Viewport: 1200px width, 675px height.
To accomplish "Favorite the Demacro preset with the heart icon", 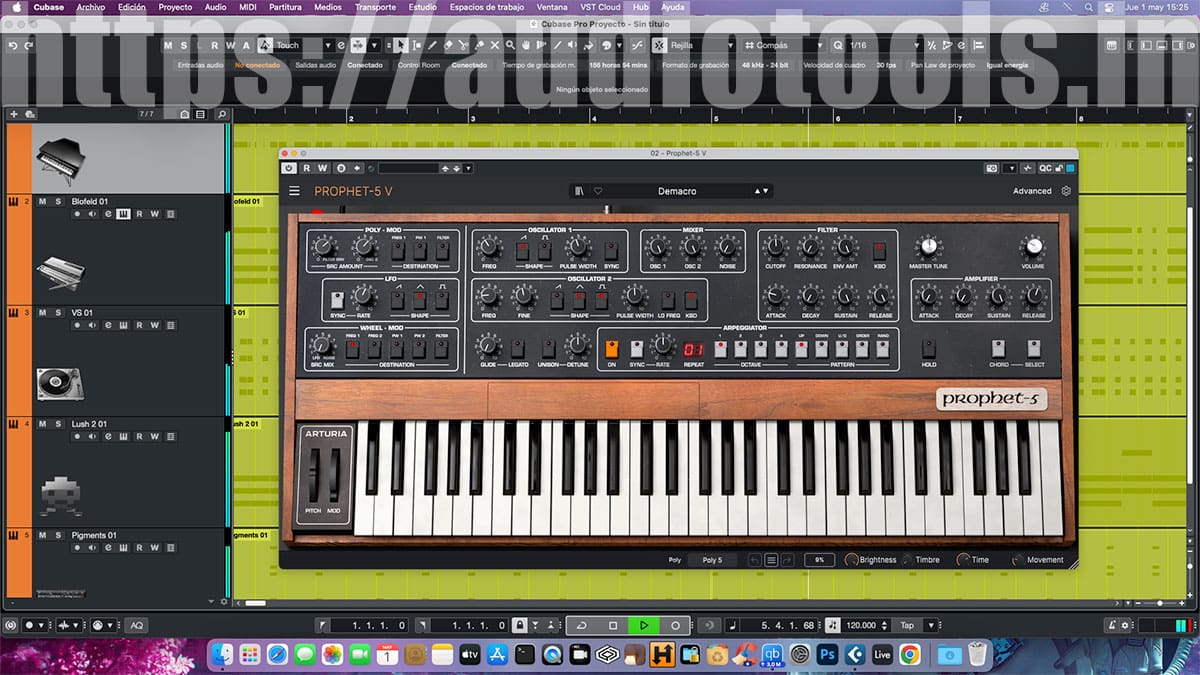I will (598, 191).
